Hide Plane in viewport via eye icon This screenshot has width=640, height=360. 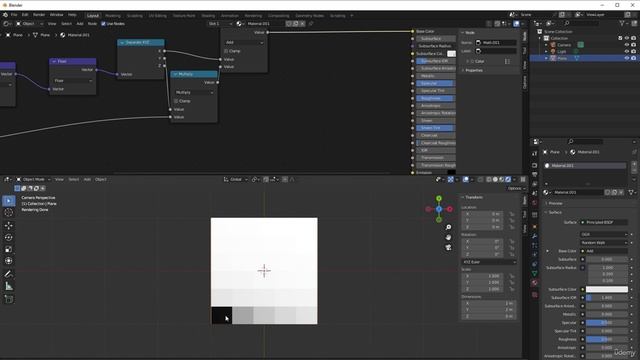point(627,58)
